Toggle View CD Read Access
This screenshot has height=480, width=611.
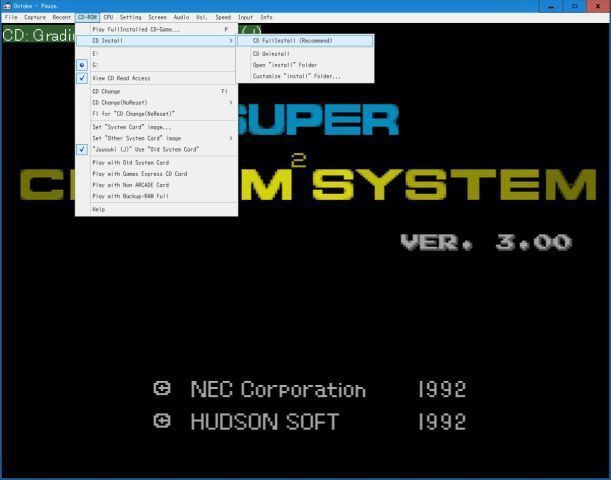point(157,78)
